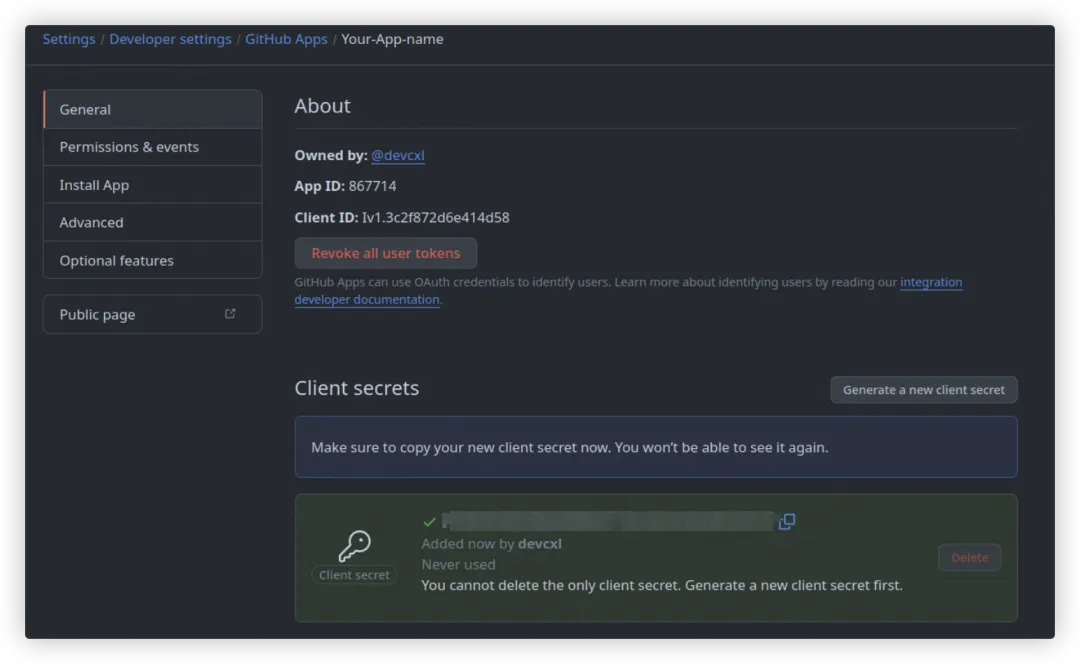
Task: Go to the Install App section
Action: (152, 185)
